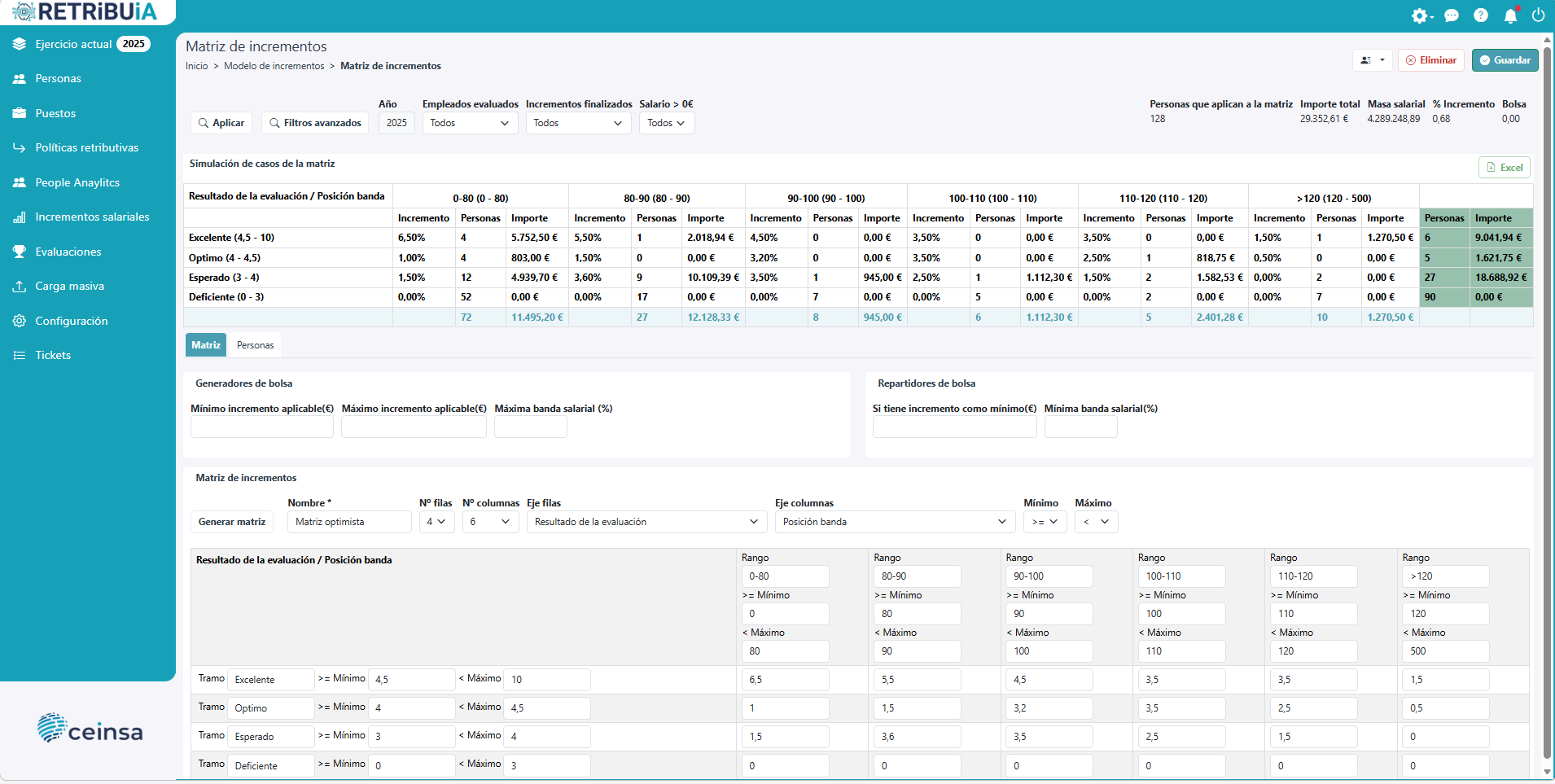Click the Políticas retributivas arrow icon
This screenshot has width=1555, height=784.
pyautogui.click(x=20, y=148)
